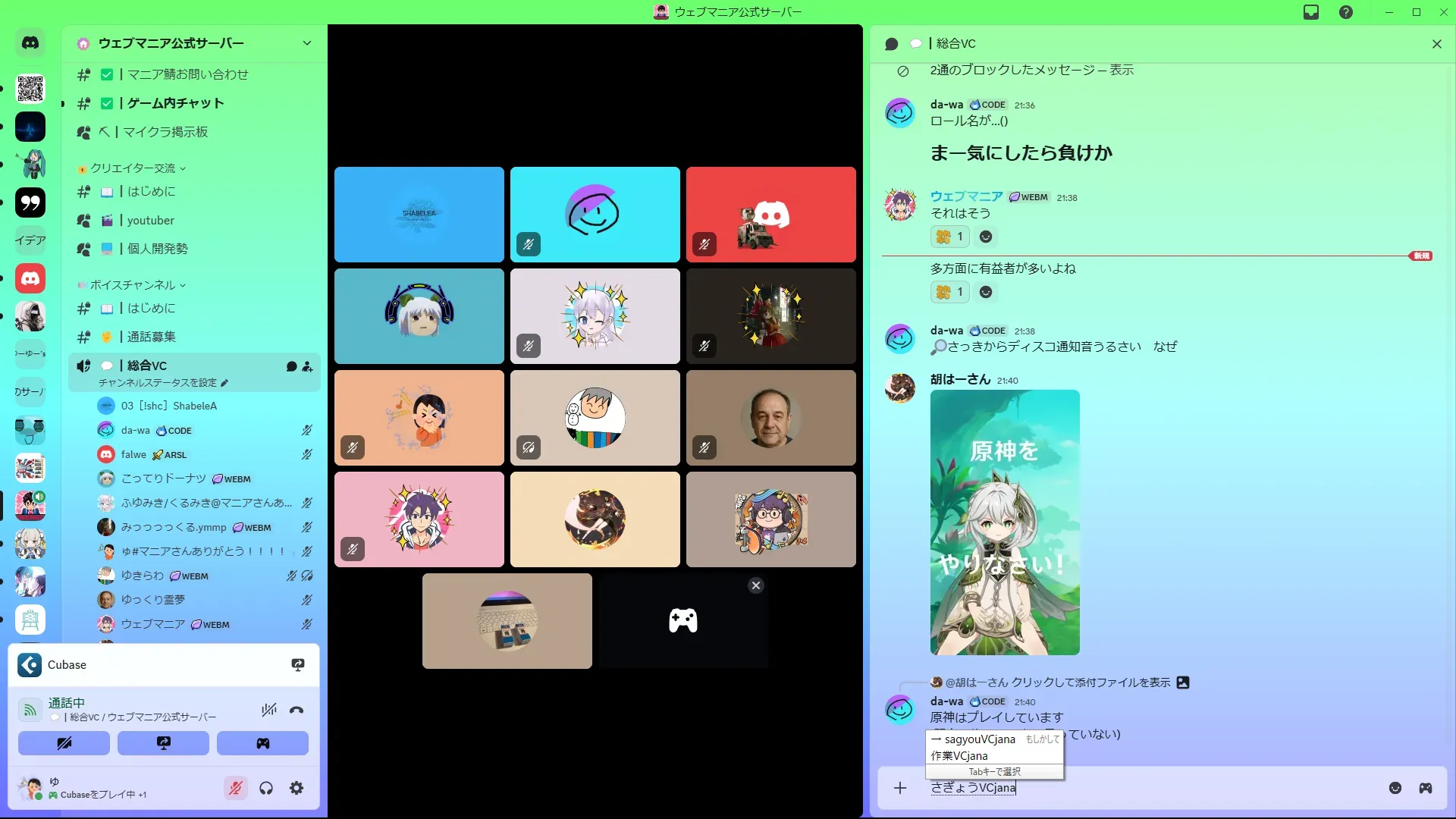Click the Inbox icon in title bar
This screenshot has width=1456, height=819.
(1311, 12)
